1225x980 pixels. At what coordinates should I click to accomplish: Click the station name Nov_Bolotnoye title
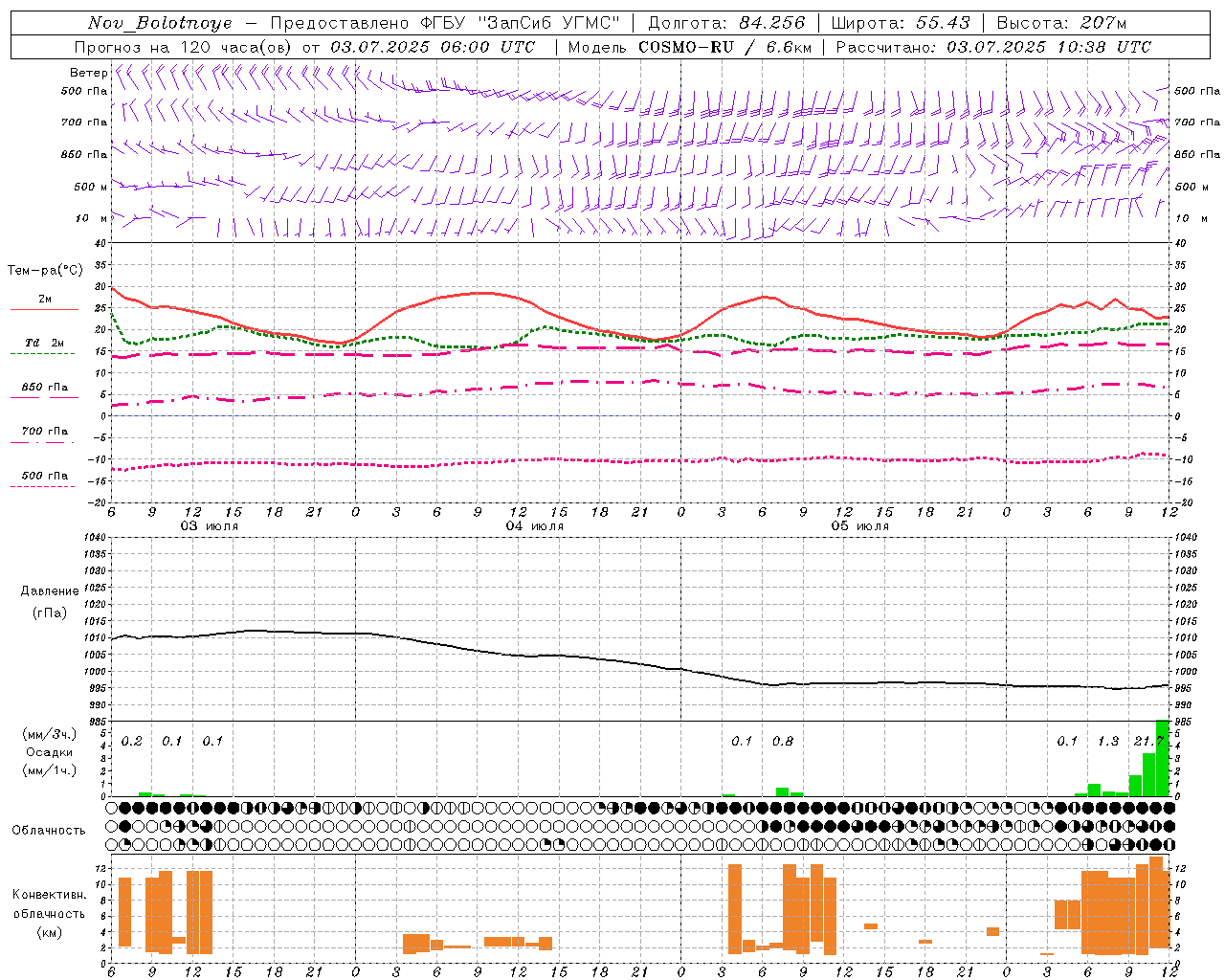click(x=160, y=23)
